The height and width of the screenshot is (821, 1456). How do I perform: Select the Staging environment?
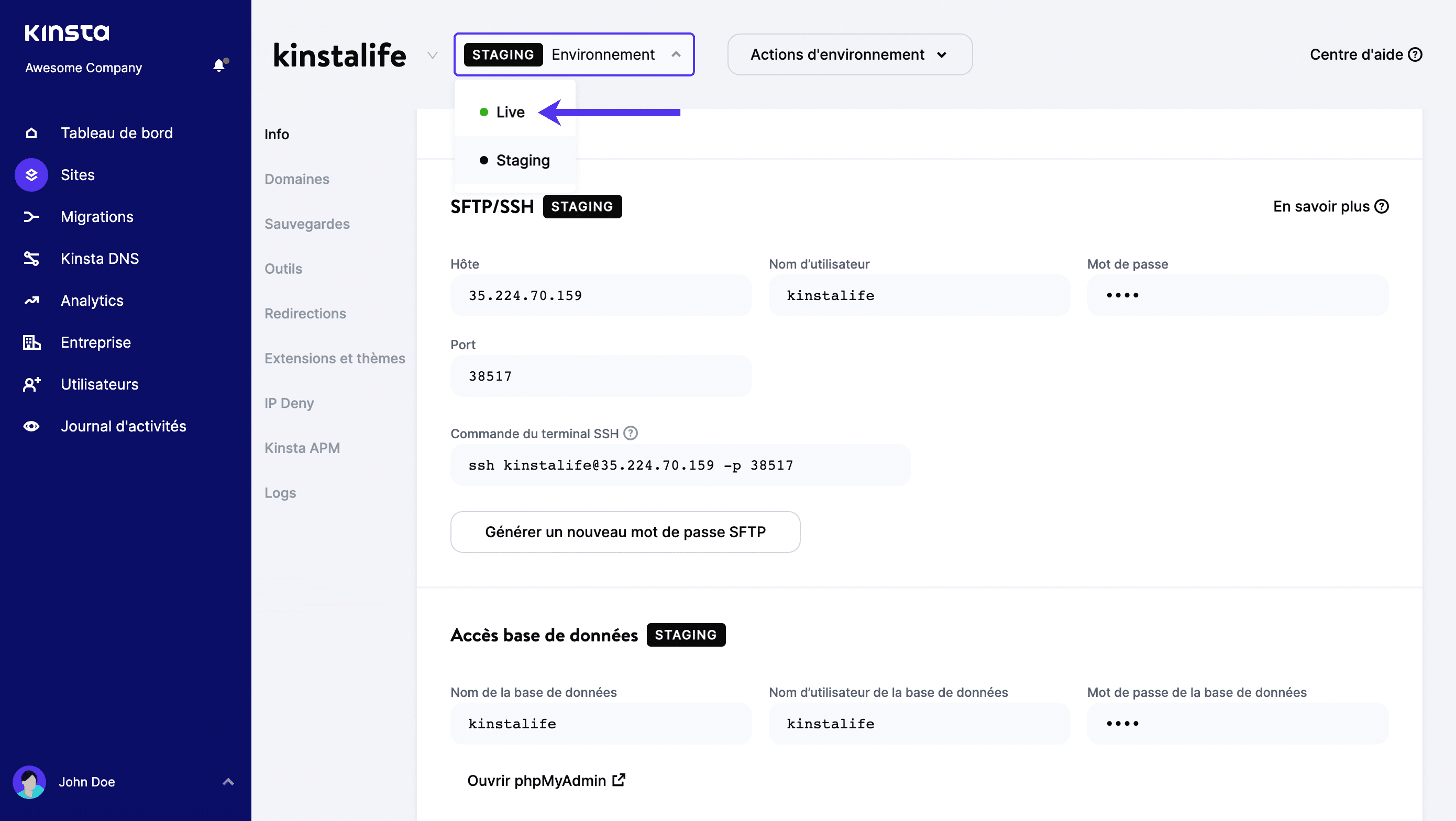point(522,160)
